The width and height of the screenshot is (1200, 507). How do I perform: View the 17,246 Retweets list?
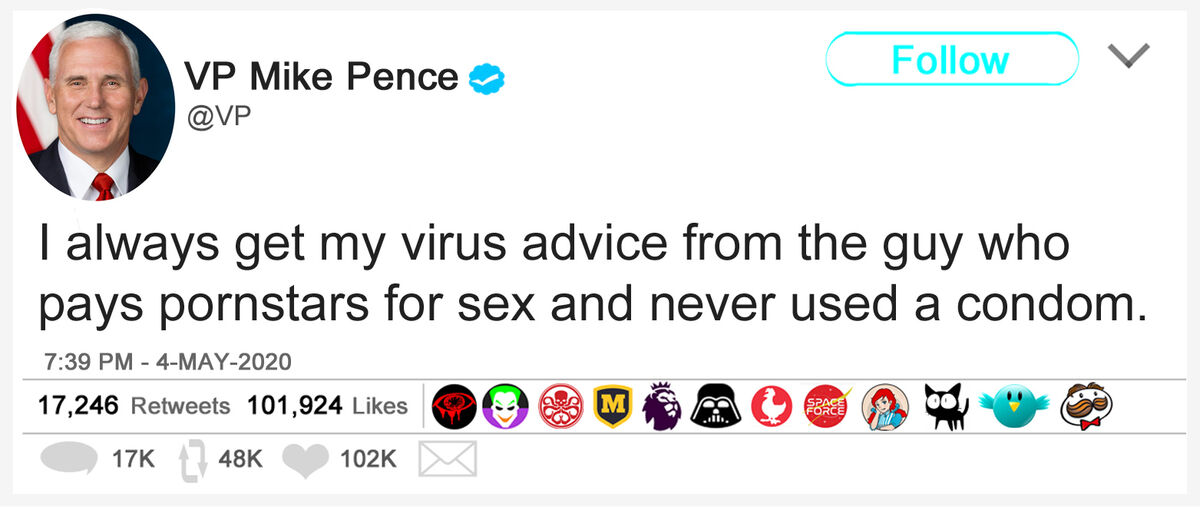coord(134,406)
